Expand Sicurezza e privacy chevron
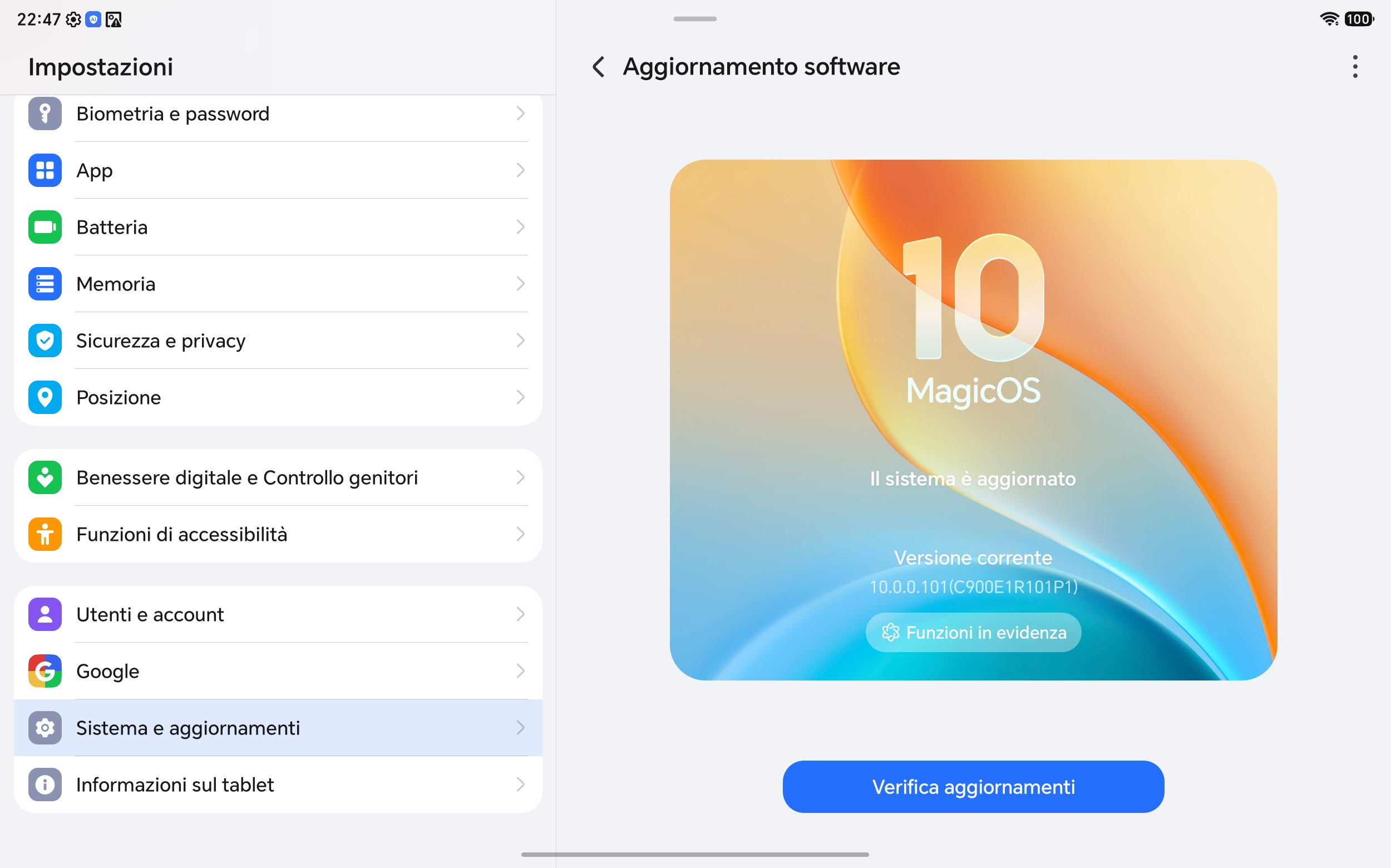Image resolution: width=1391 pixels, height=868 pixels. tap(520, 341)
